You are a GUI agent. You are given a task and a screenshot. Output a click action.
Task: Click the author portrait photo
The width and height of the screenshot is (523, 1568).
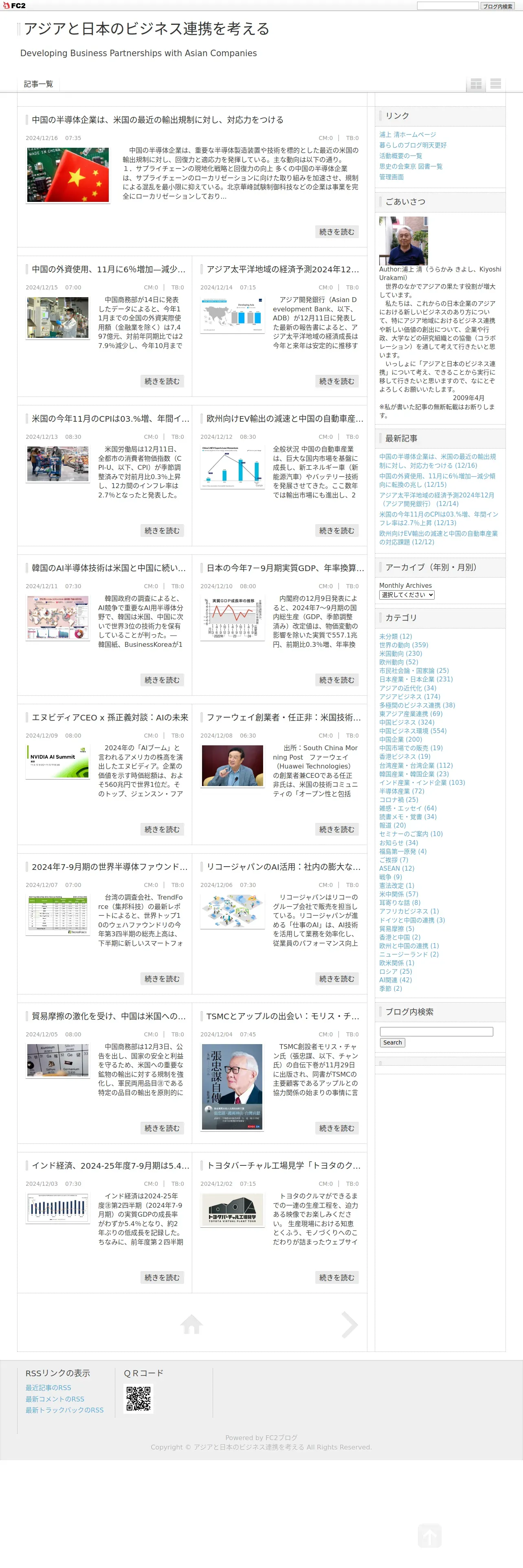point(404,241)
